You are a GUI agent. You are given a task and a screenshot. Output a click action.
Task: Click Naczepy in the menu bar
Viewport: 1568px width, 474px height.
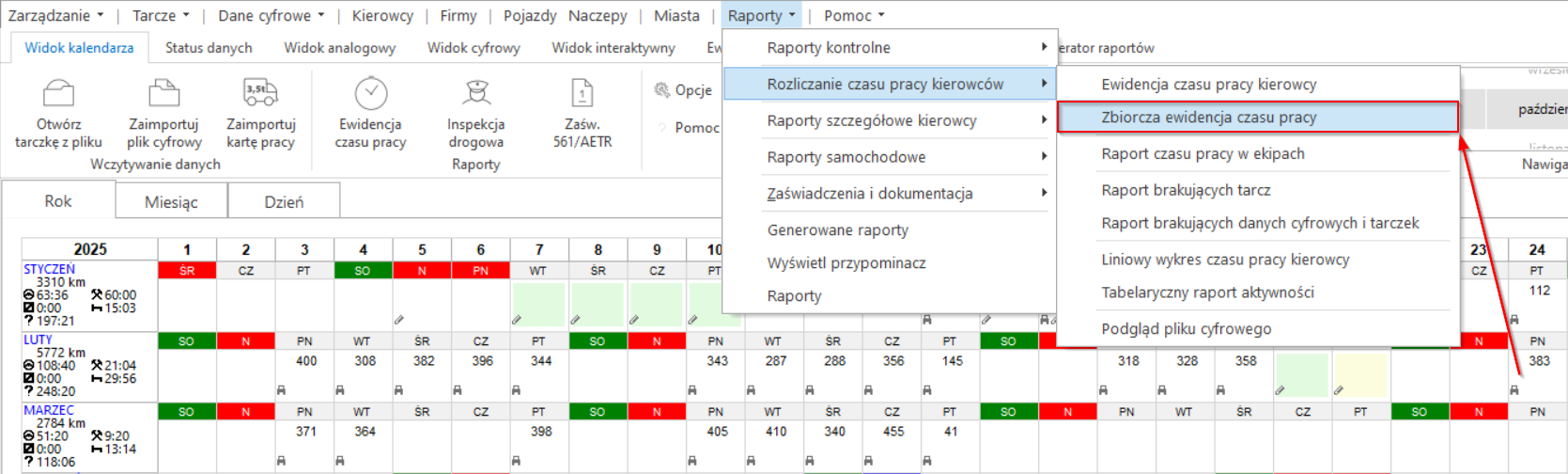pyautogui.click(x=598, y=15)
